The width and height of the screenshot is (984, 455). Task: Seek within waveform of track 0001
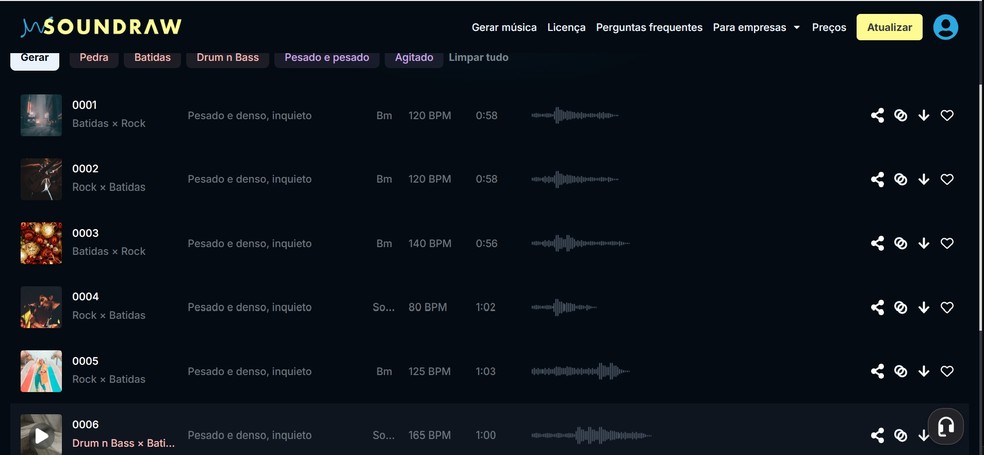coord(575,115)
